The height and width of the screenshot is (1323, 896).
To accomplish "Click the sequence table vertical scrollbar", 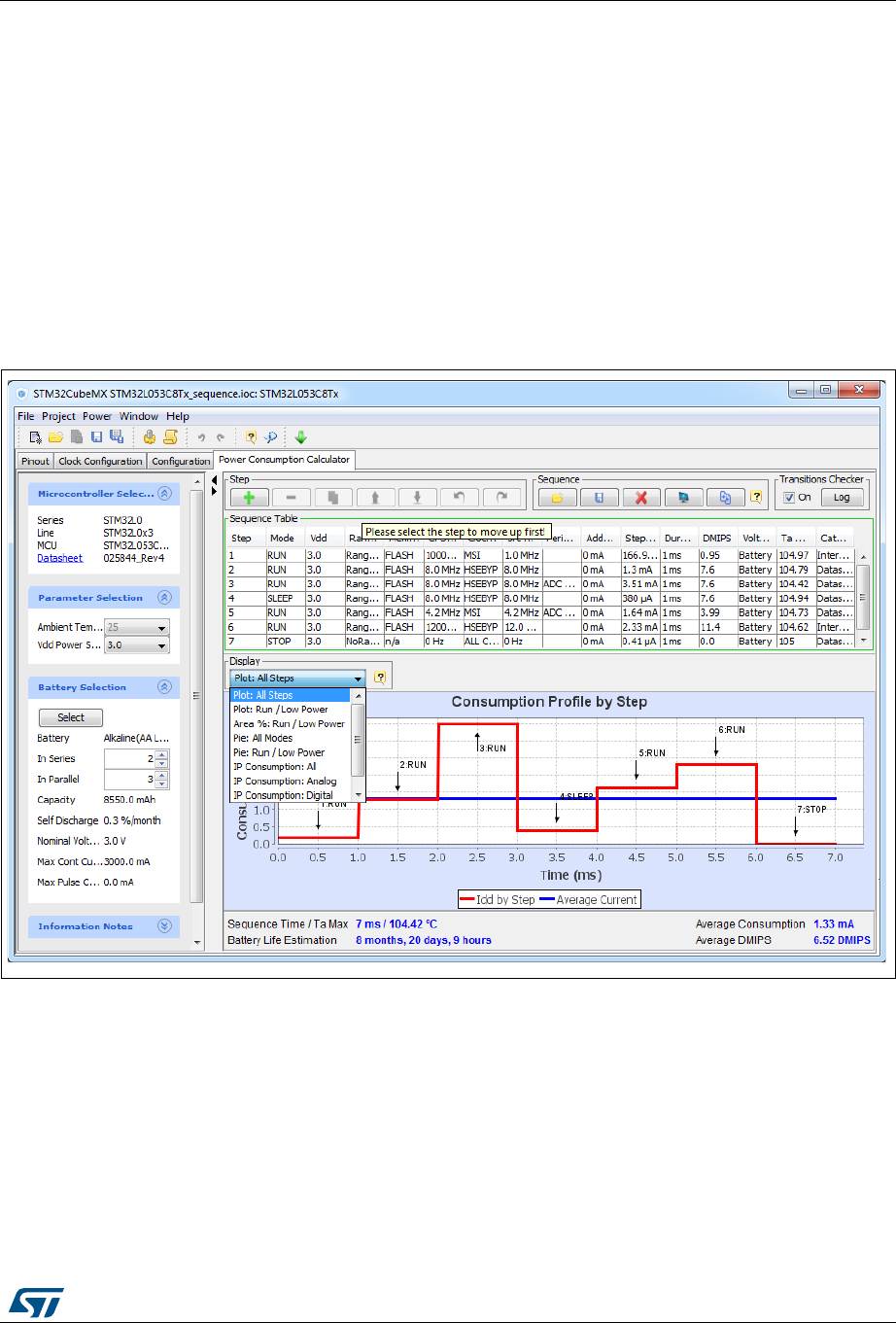I will click(863, 599).
